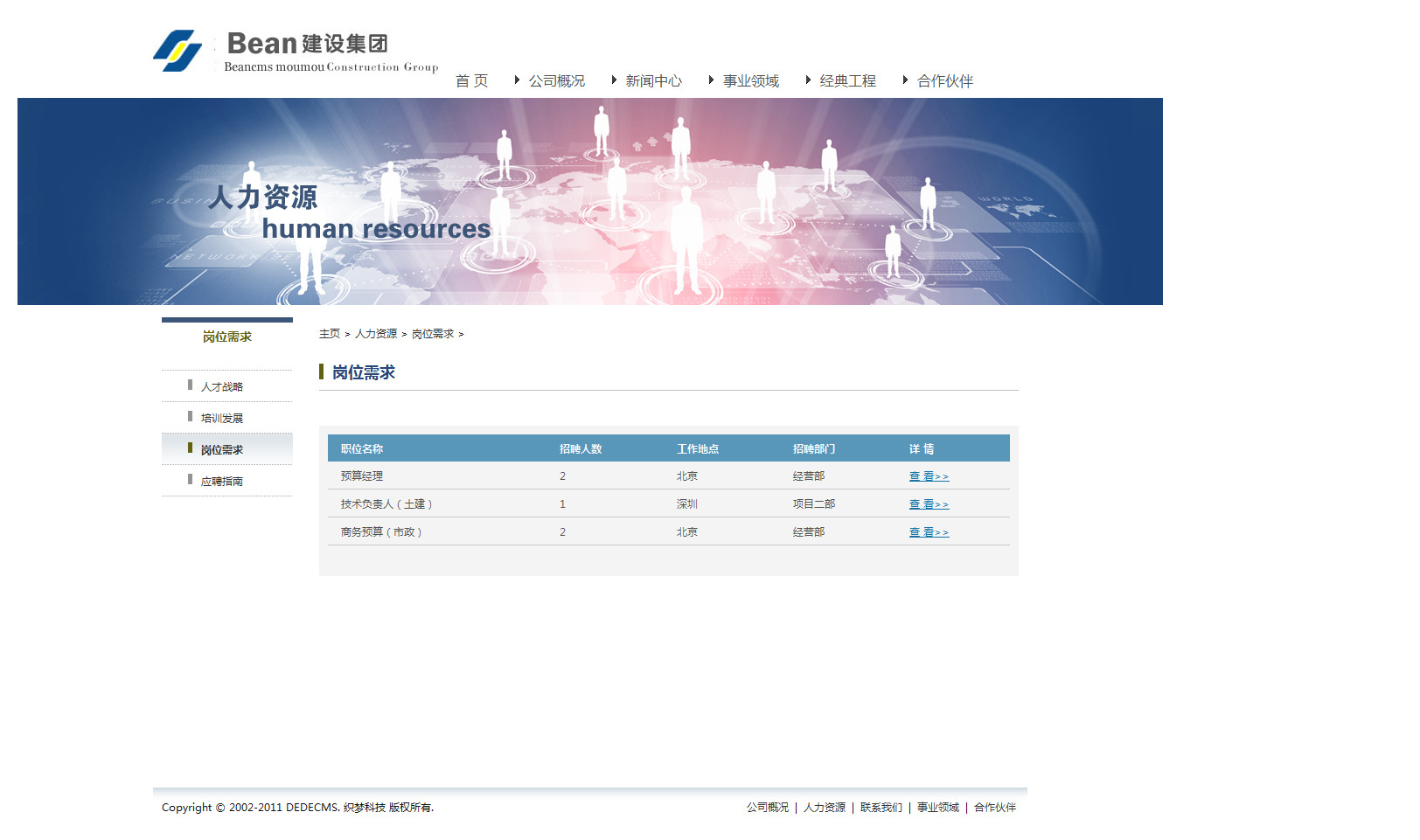Screen dimensions: 1420x840
Task: View details for 技术负责人(土建) position
Action: click(x=929, y=504)
